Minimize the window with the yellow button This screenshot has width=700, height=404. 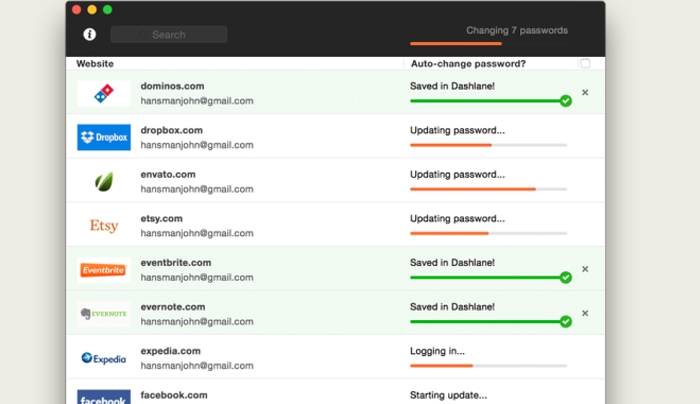[92, 10]
